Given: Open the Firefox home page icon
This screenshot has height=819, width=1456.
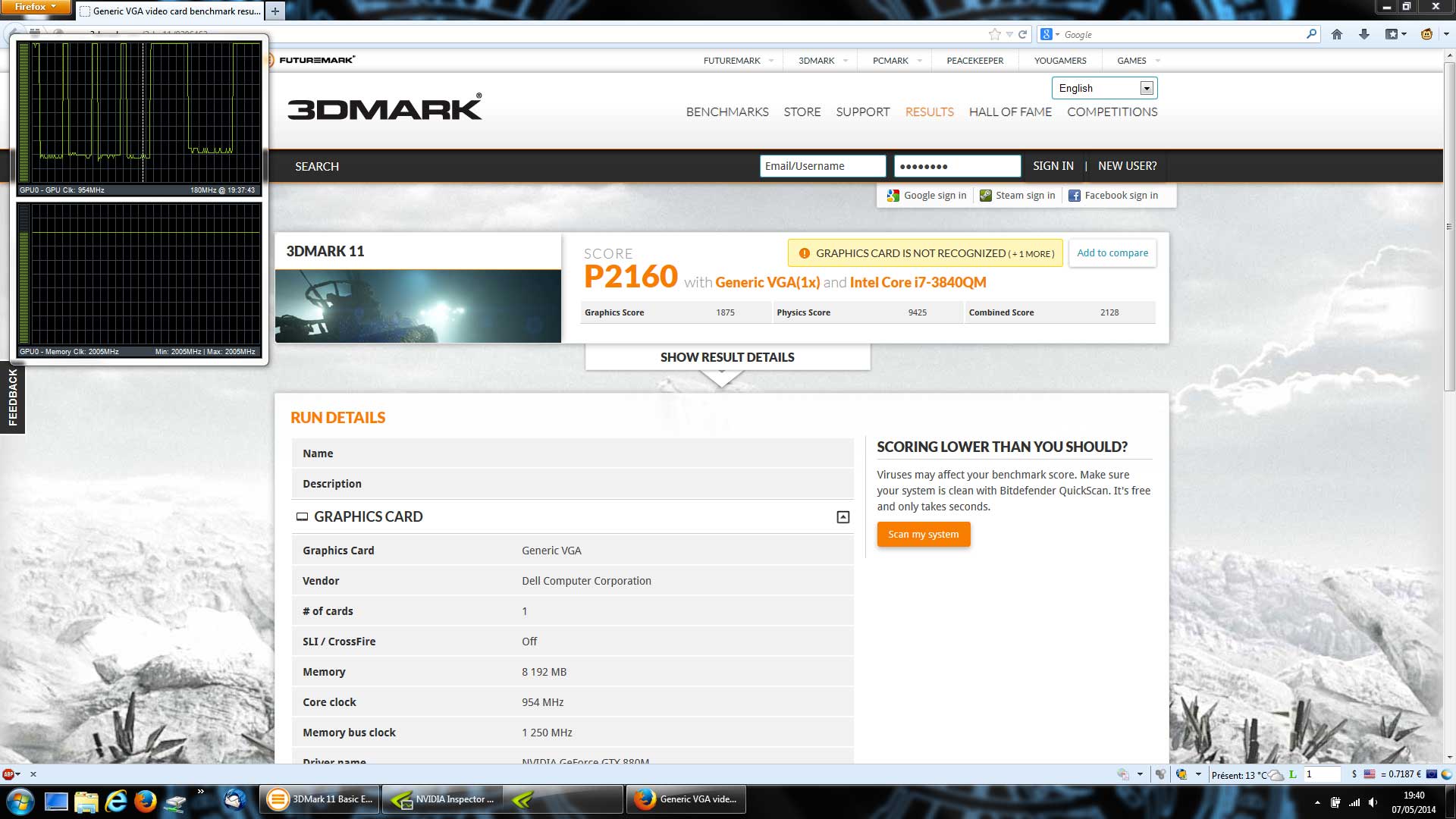Looking at the screenshot, I should tap(1337, 34).
